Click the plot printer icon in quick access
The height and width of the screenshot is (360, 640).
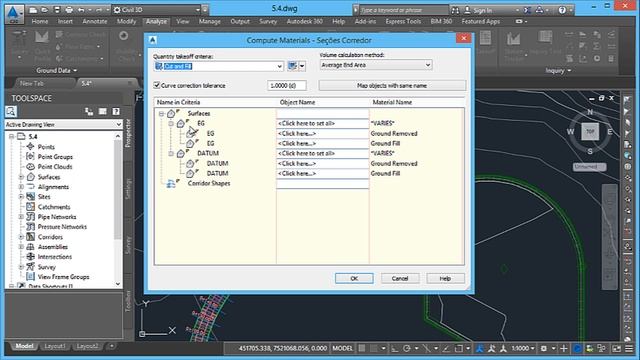pyautogui.click(x=69, y=10)
